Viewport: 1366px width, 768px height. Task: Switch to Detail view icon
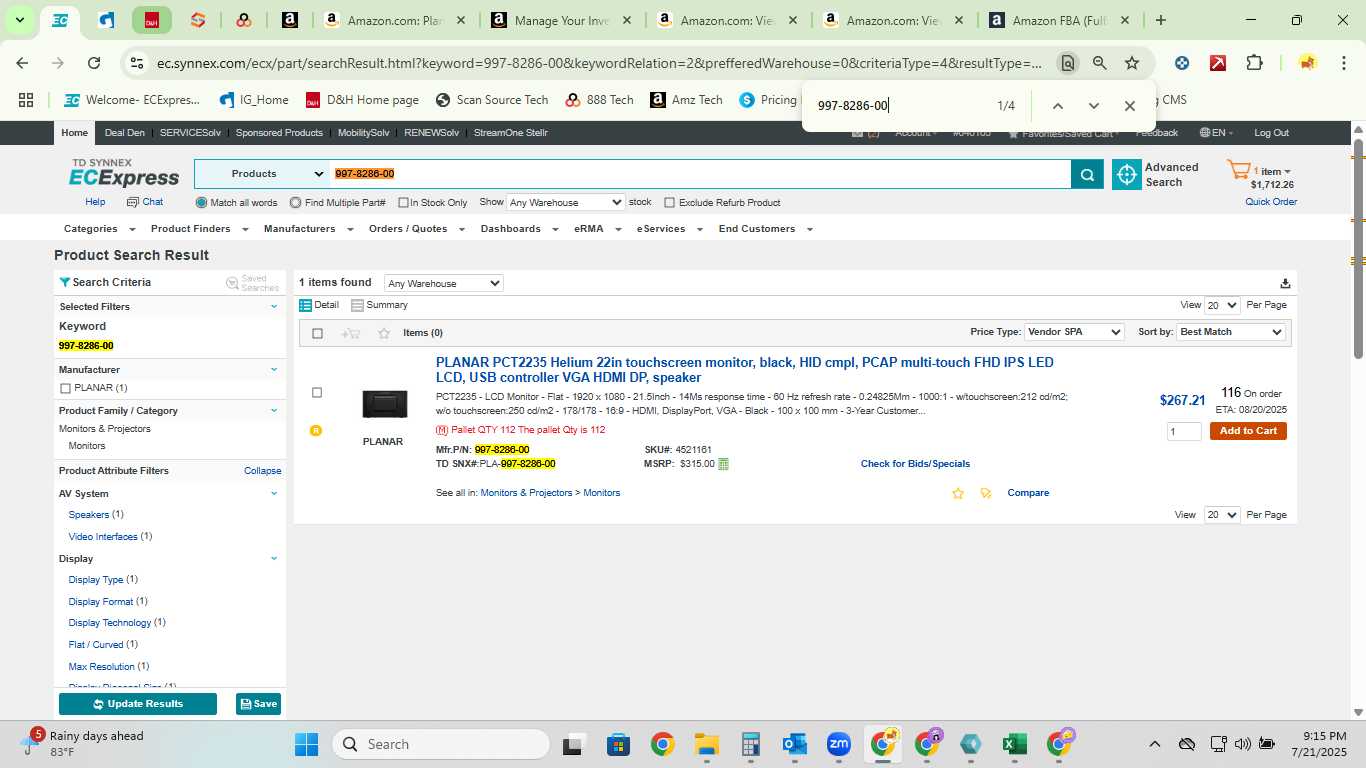[306, 305]
